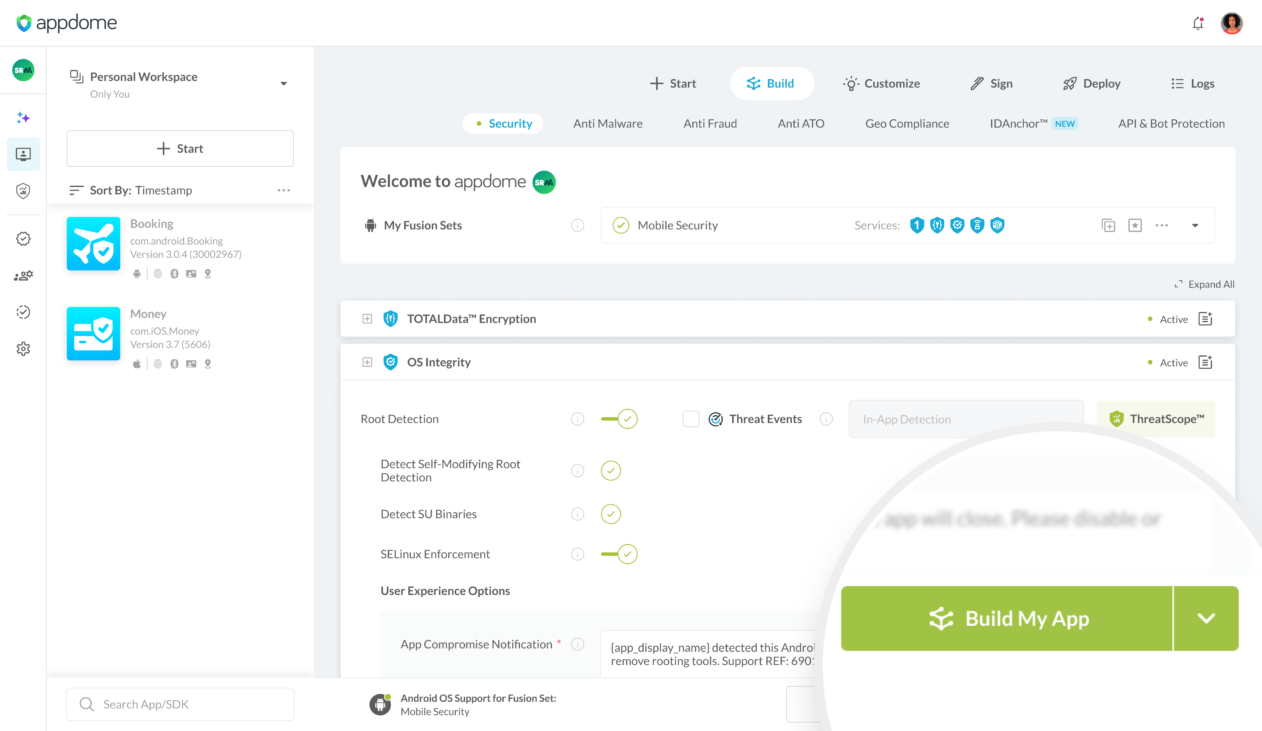
Task: Click the Search App/SDK field
Action: [180, 704]
